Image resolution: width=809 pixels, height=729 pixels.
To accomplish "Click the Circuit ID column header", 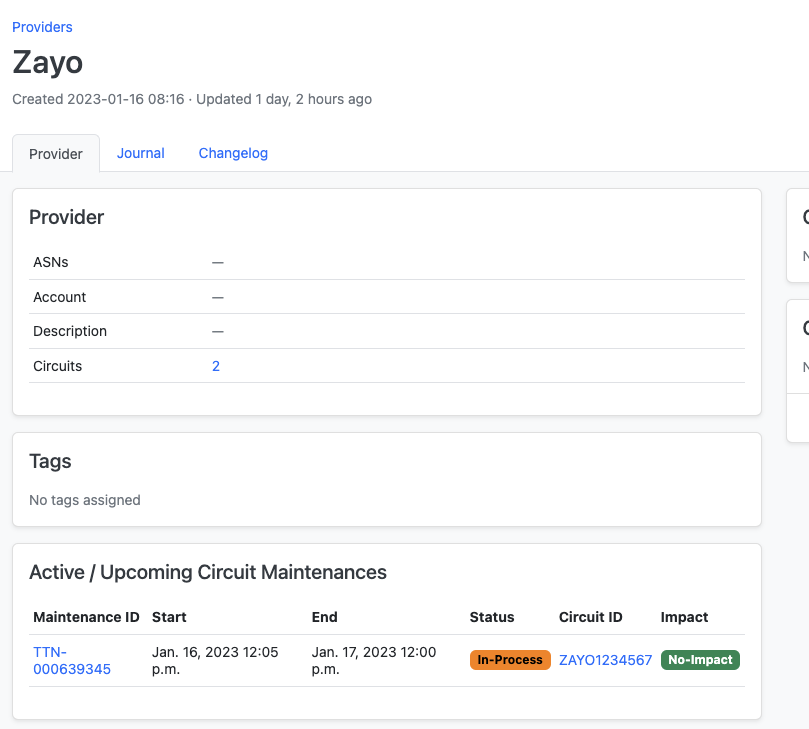I will [590, 617].
